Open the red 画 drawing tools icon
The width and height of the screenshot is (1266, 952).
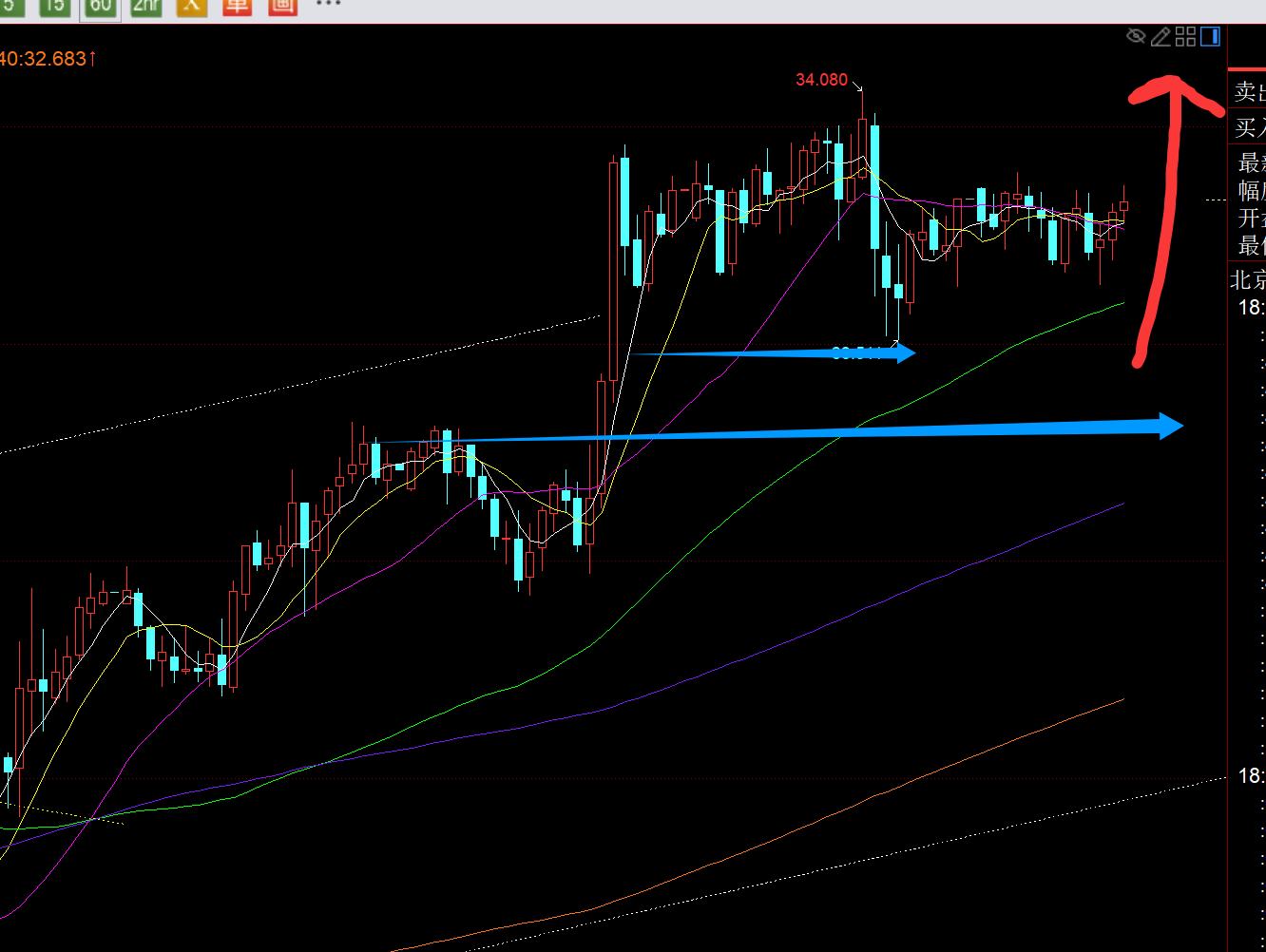point(282,6)
